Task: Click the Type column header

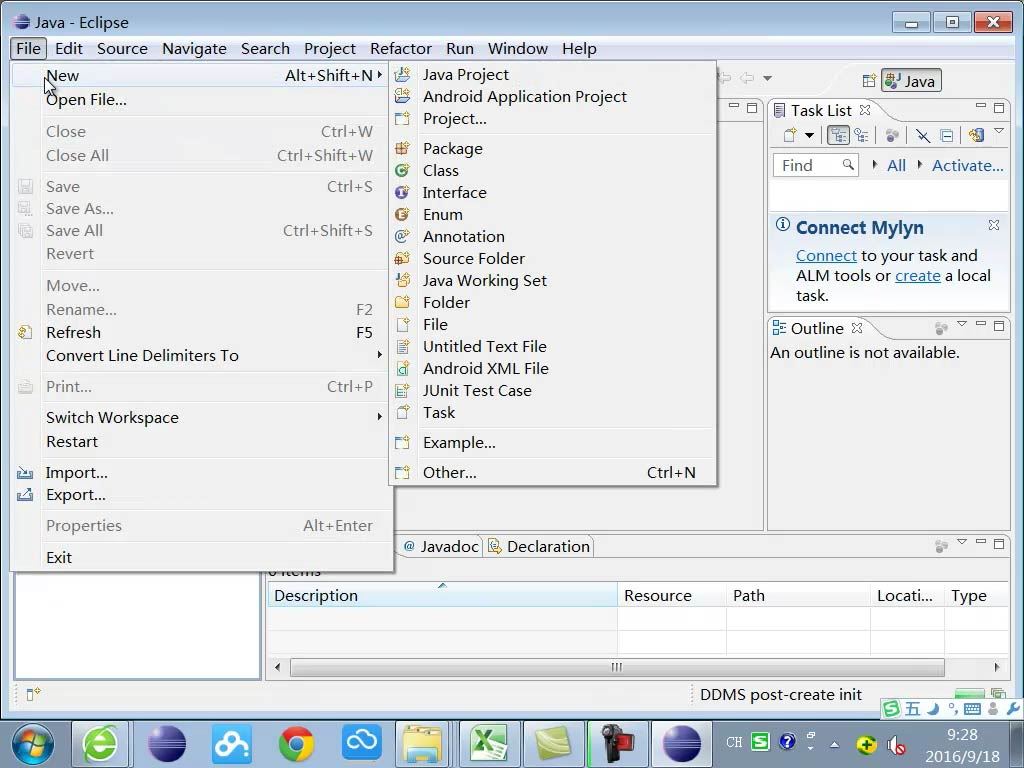Action: point(977,595)
